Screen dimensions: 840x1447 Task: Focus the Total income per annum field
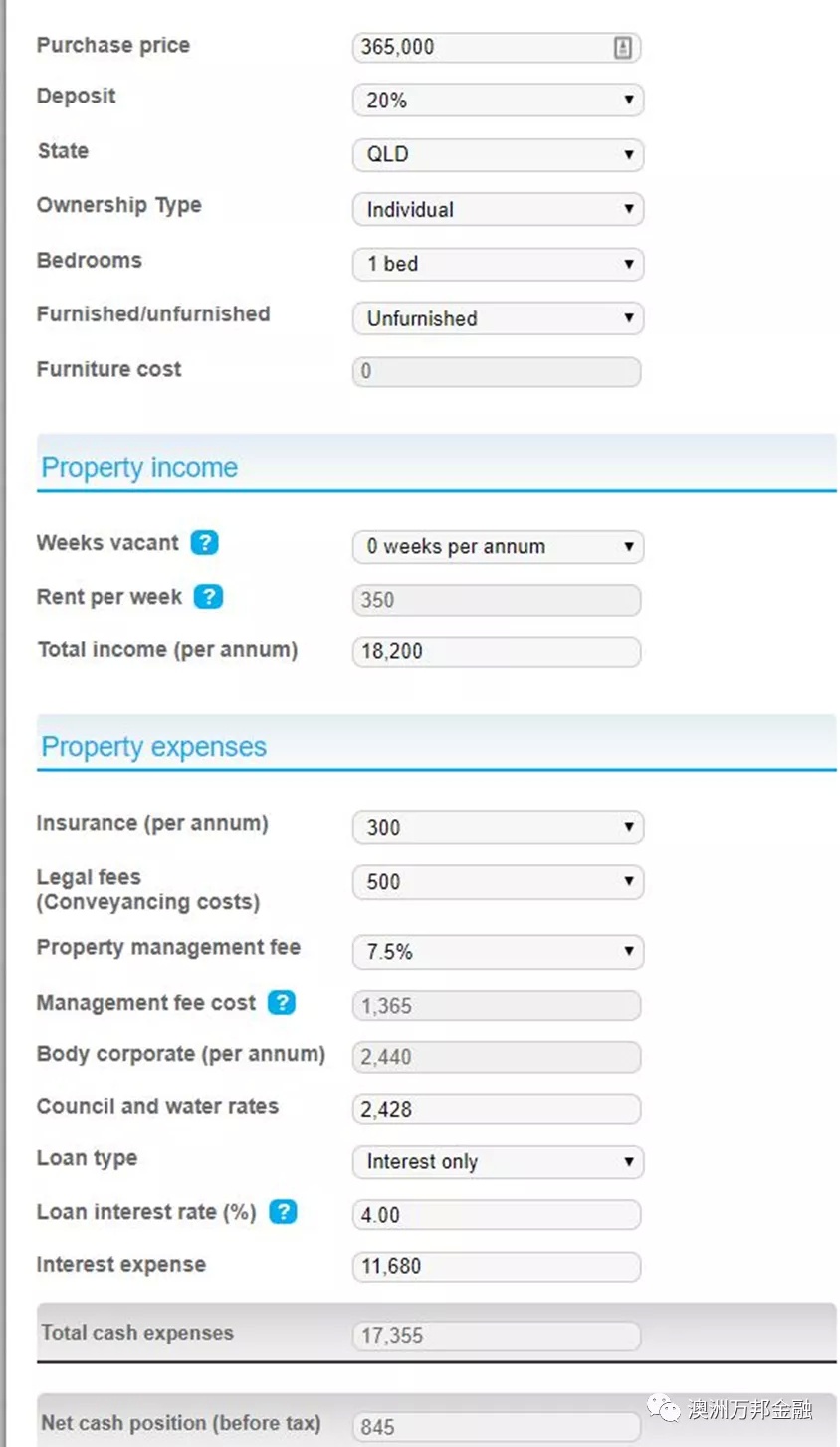click(496, 652)
